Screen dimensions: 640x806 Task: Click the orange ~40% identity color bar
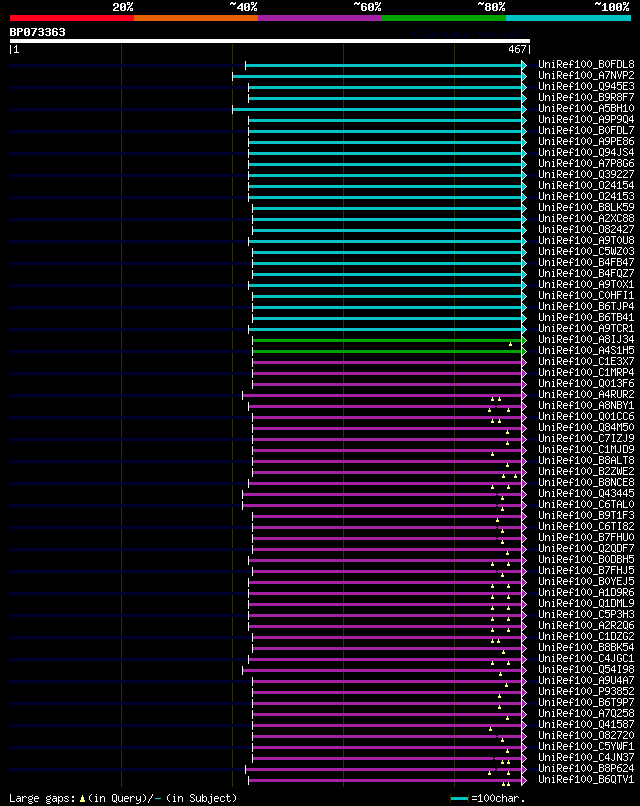[196, 18]
